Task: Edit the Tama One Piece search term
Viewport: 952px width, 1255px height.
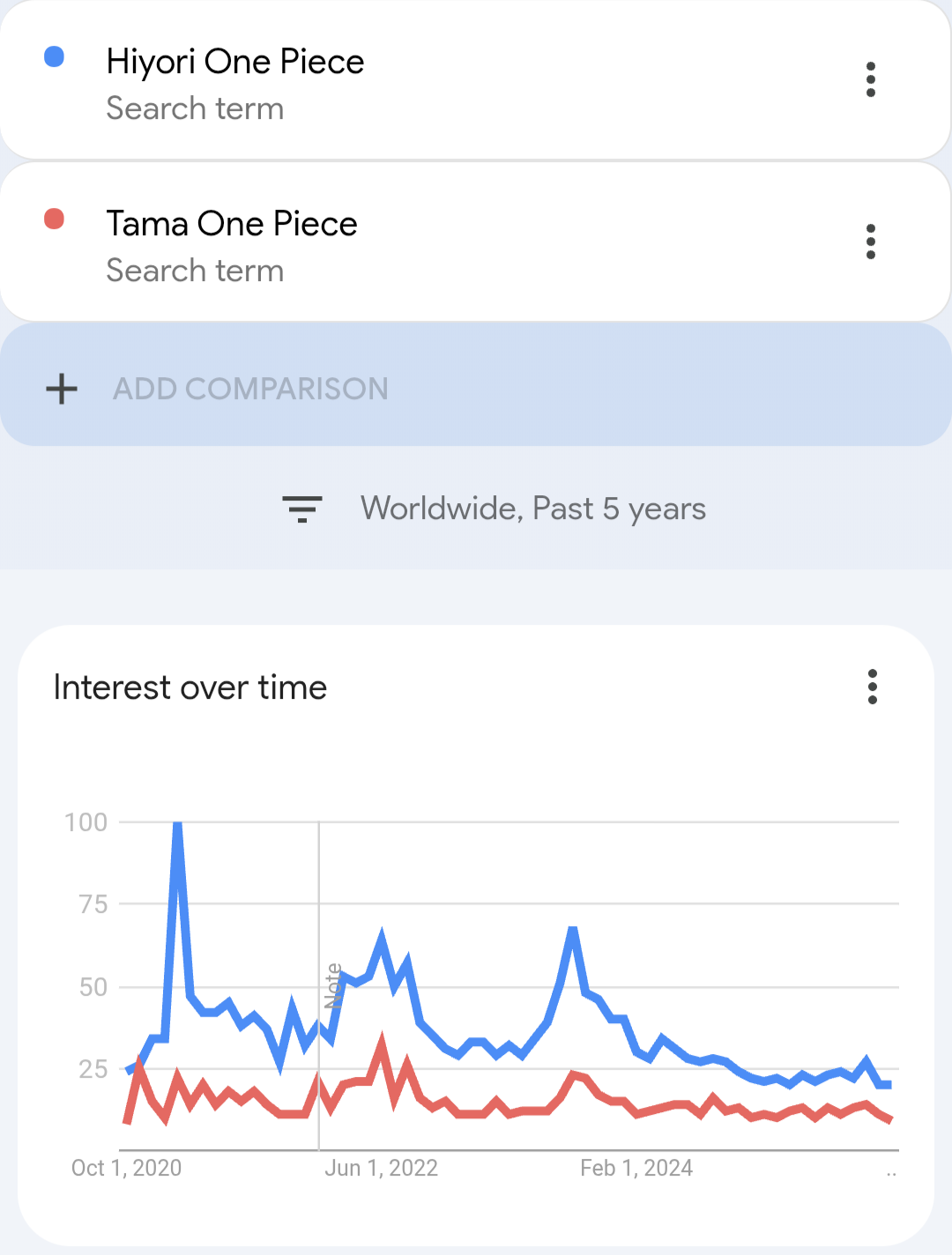Action: tap(231, 224)
